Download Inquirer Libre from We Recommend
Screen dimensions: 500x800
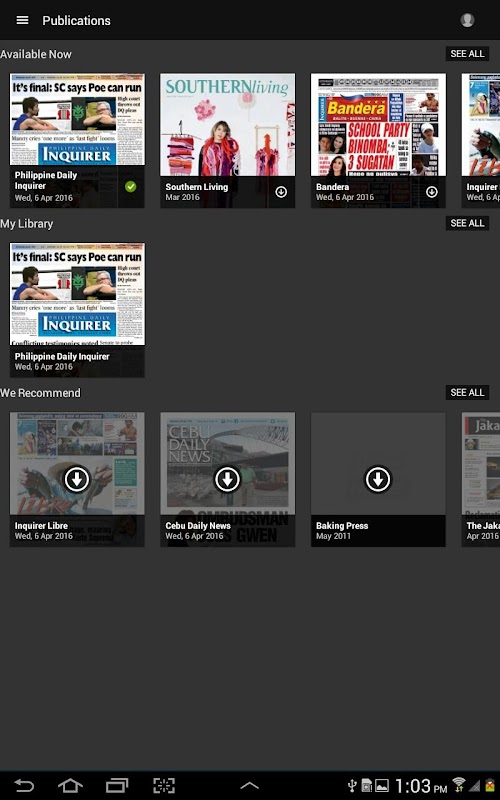point(77,479)
